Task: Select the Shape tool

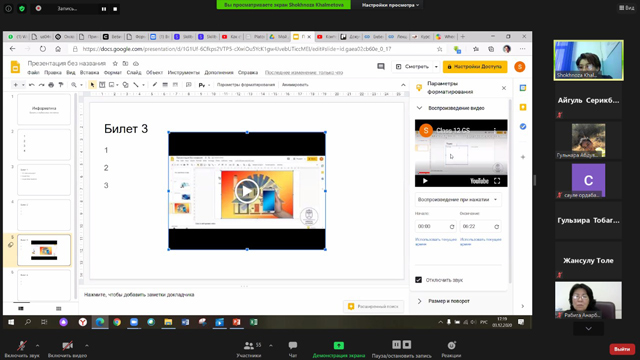Action: pos(125,85)
